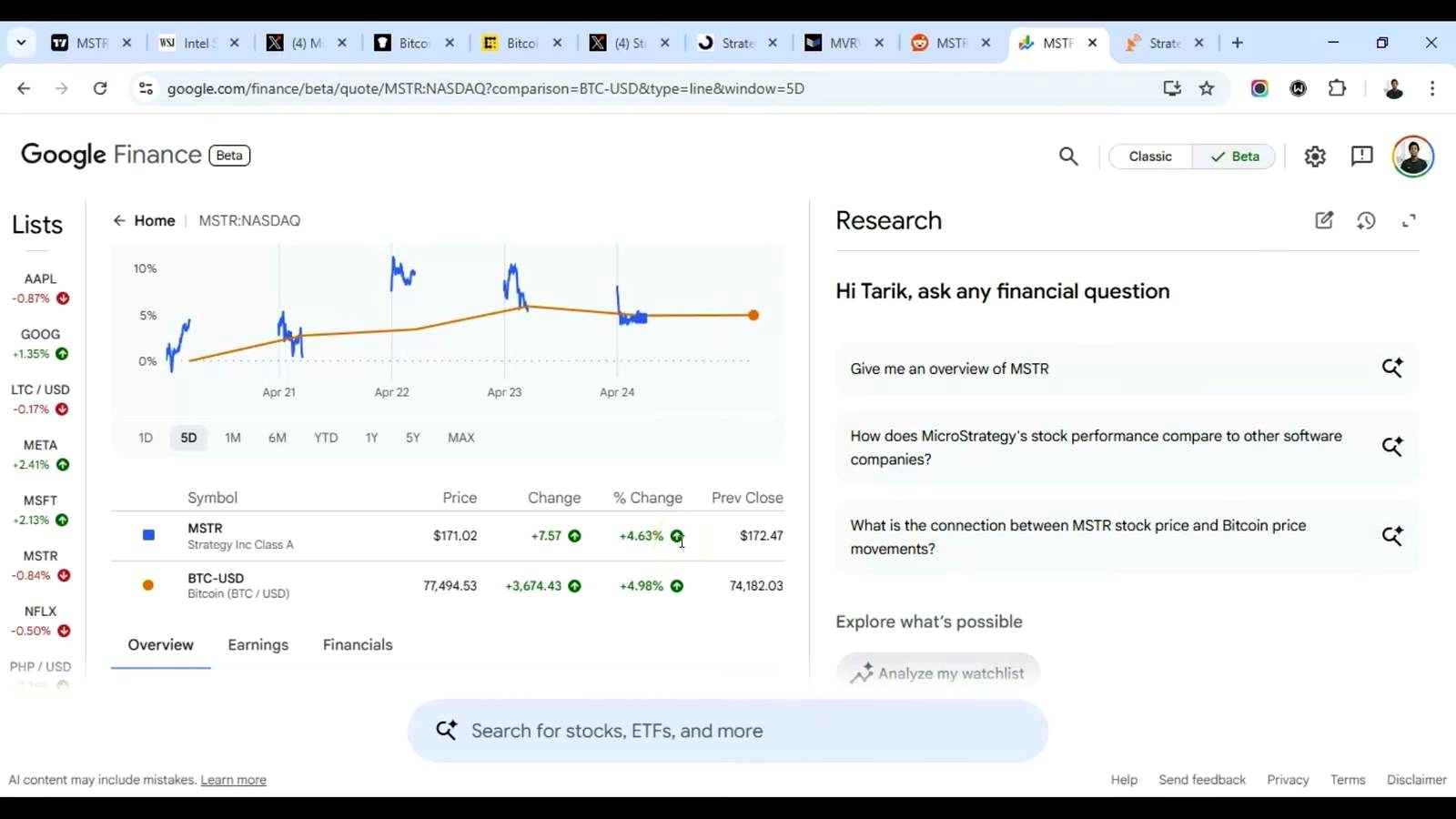The height and width of the screenshot is (819, 1456).
Task: Open the Earnings tab
Action: (258, 645)
